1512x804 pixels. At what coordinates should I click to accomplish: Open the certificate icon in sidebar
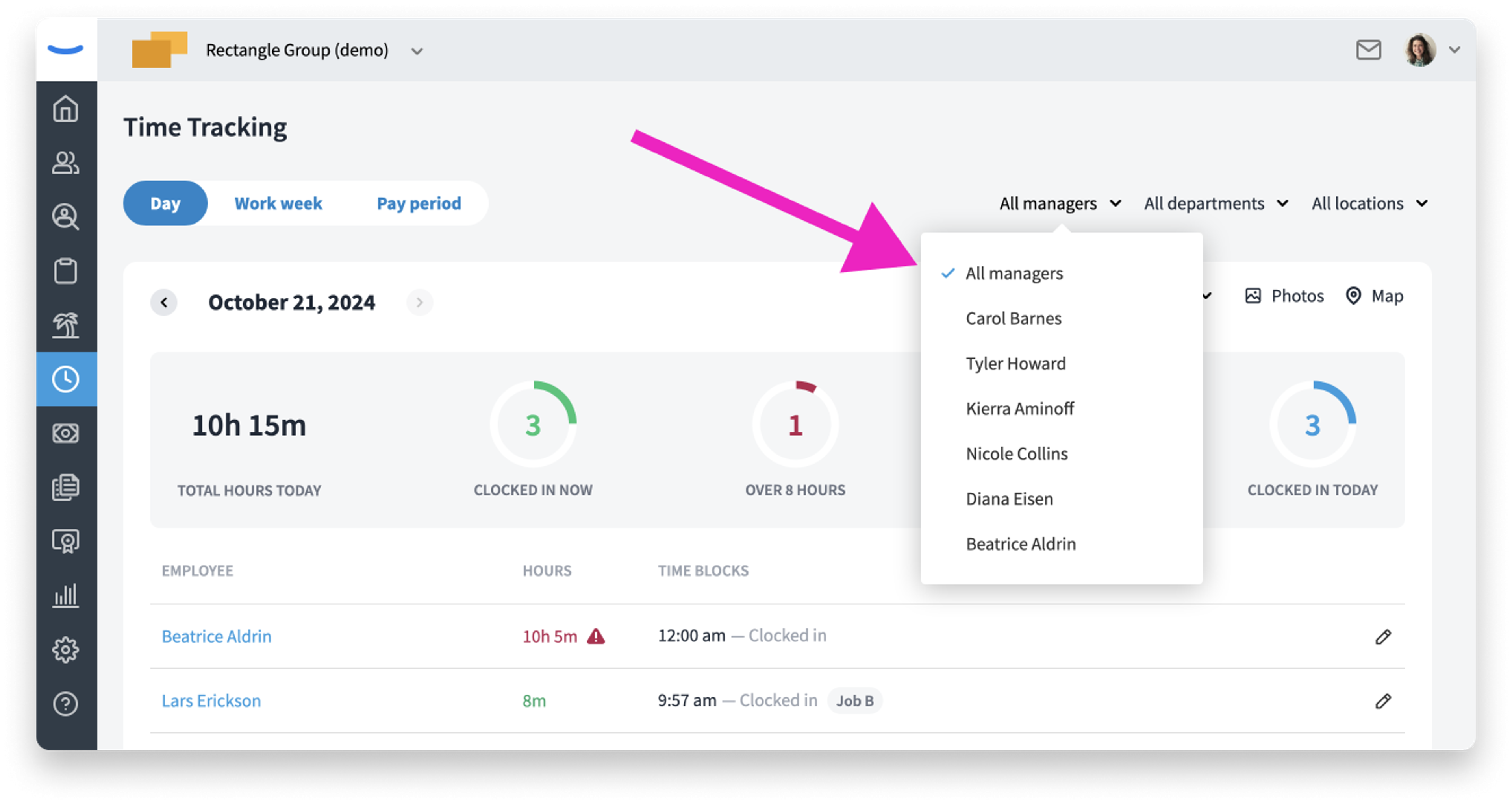pos(66,541)
